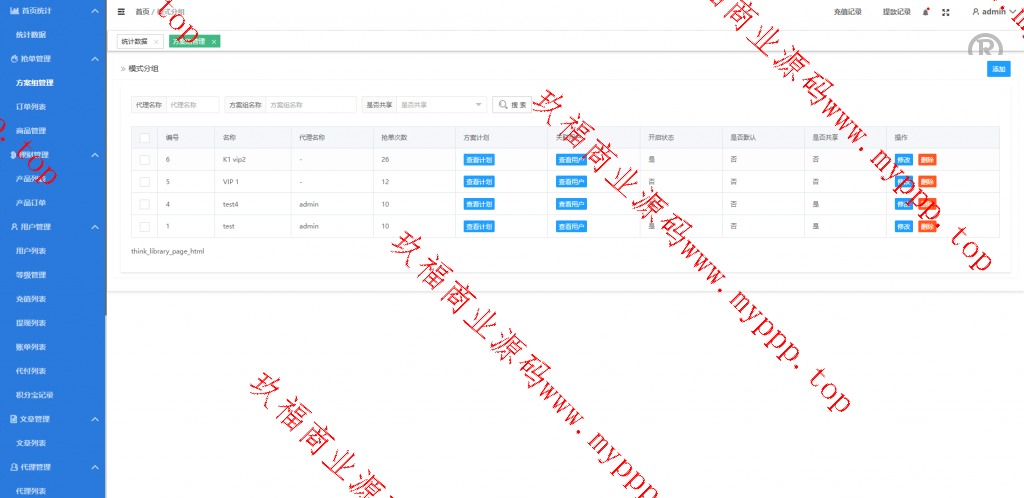Click the hamburger menu collapse icon
The width and height of the screenshot is (1024, 498).
122,12
